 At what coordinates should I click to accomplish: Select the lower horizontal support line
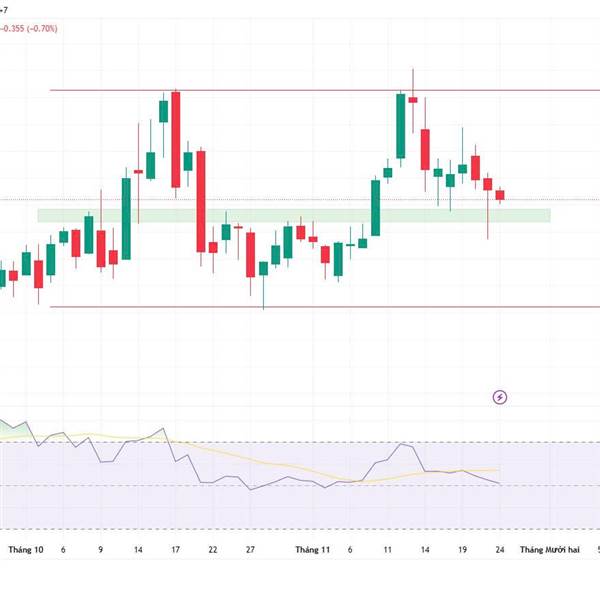tap(325, 307)
